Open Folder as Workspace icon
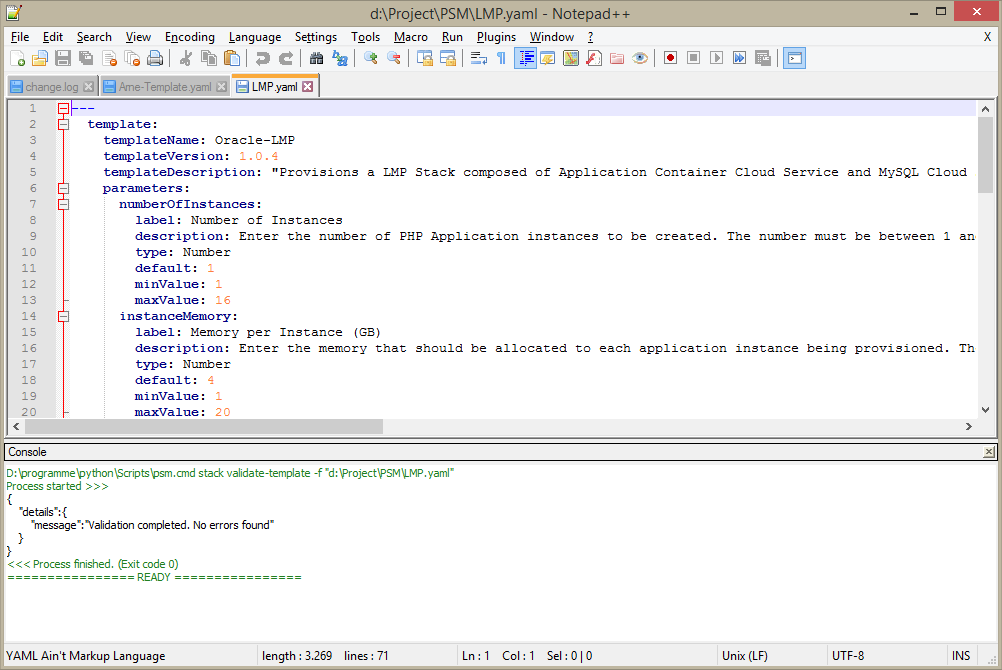Image resolution: width=1002 pixels, height=670 pixels. pyautogui.click(x=617, y=59)
